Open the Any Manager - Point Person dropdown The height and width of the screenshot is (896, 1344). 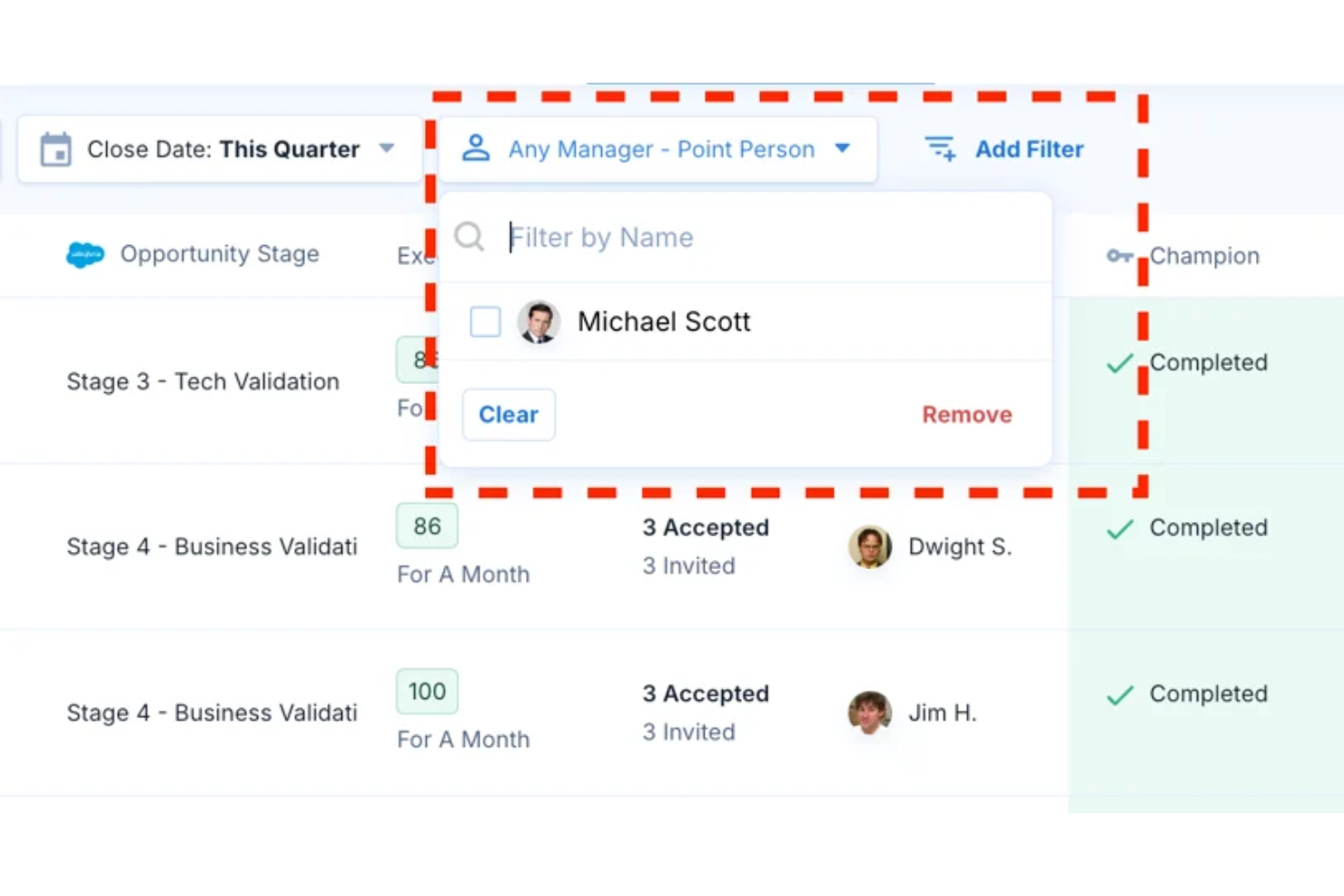tap(662, 149)
